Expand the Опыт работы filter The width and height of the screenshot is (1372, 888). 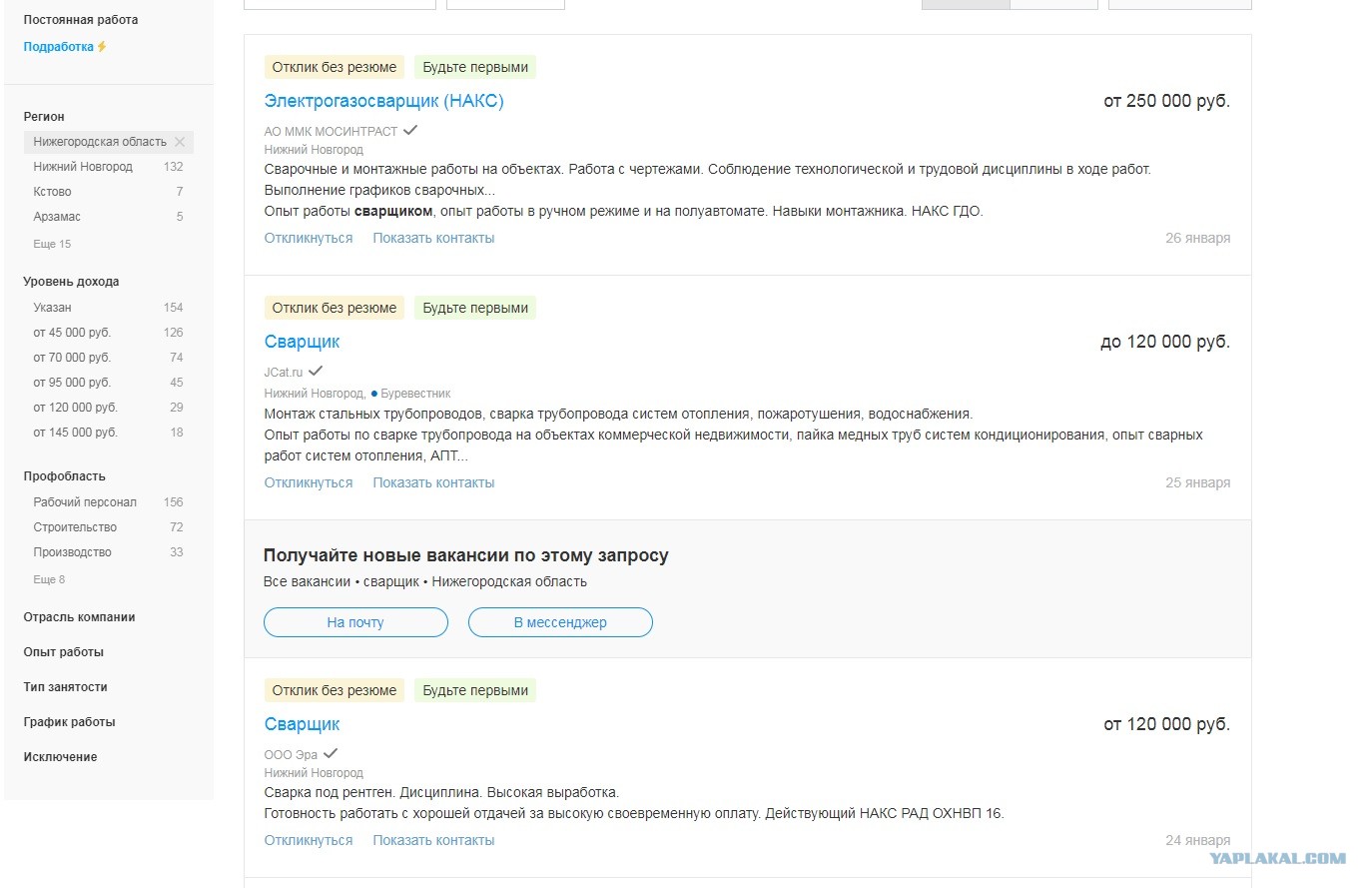64,652
